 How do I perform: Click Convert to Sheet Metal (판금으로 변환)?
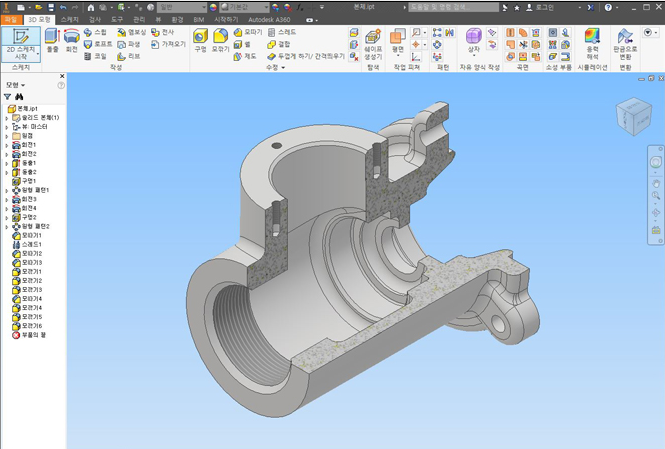coord(625,45)
